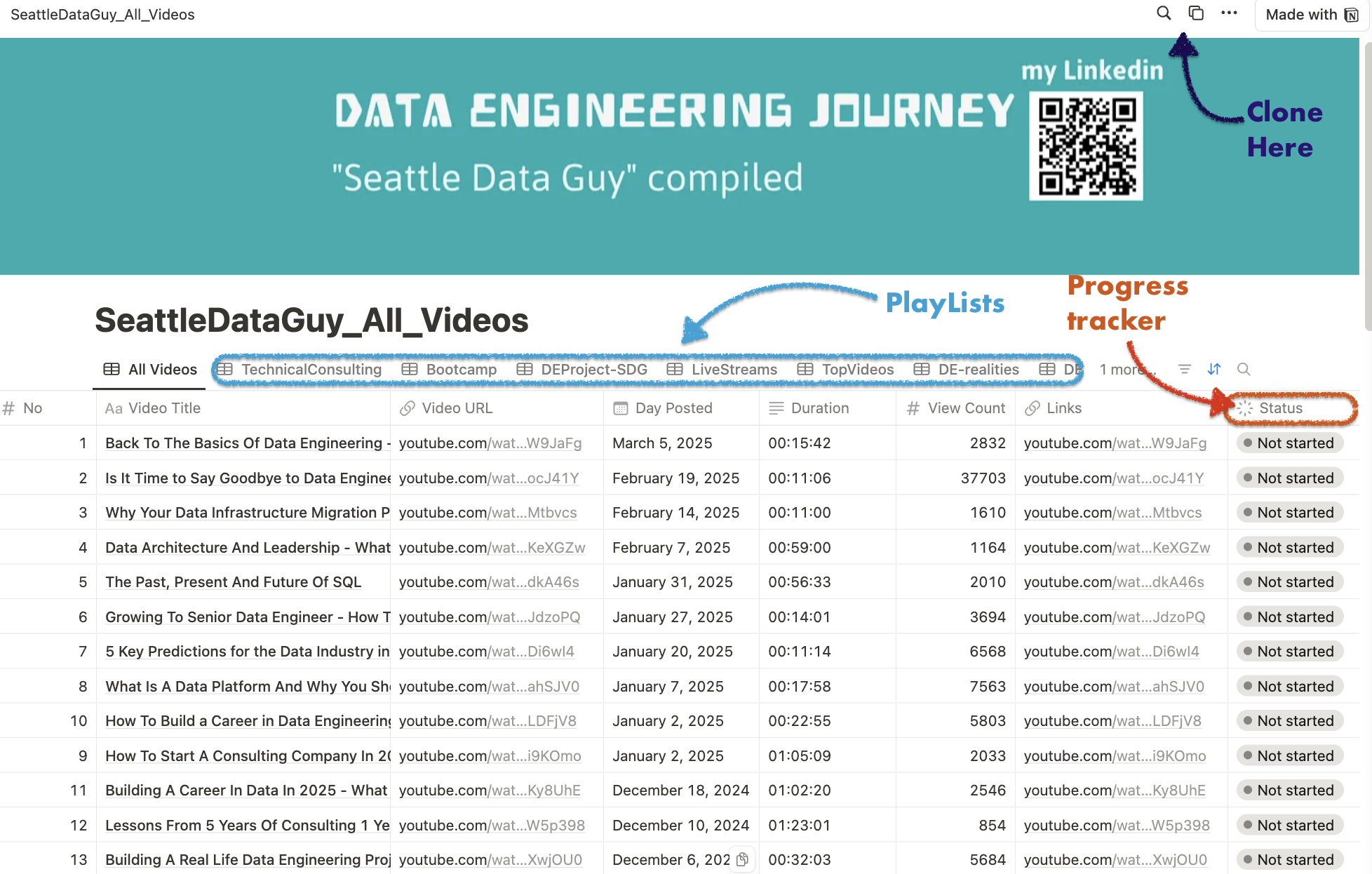
Task: Click the SeattleDataGuy_All_Videos page heading
Action: (311, 321)
